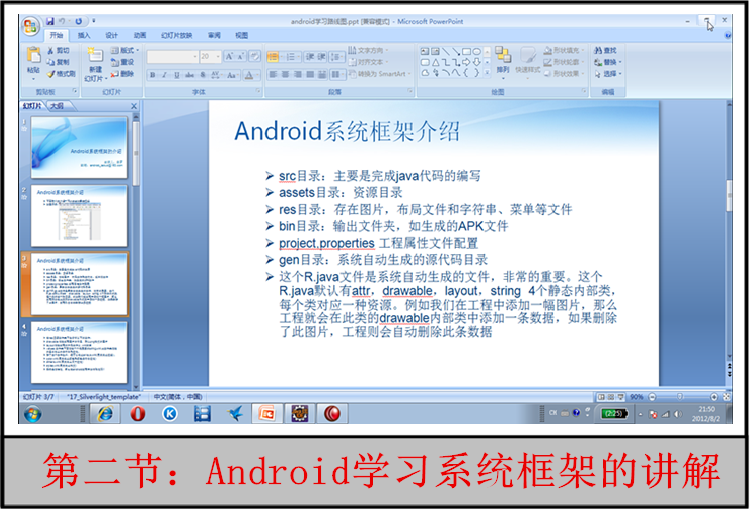The height and width of the screenshot is (510, 750).
Task: Open the 对齐文本 align text options
Action: [x=368, y=62]
